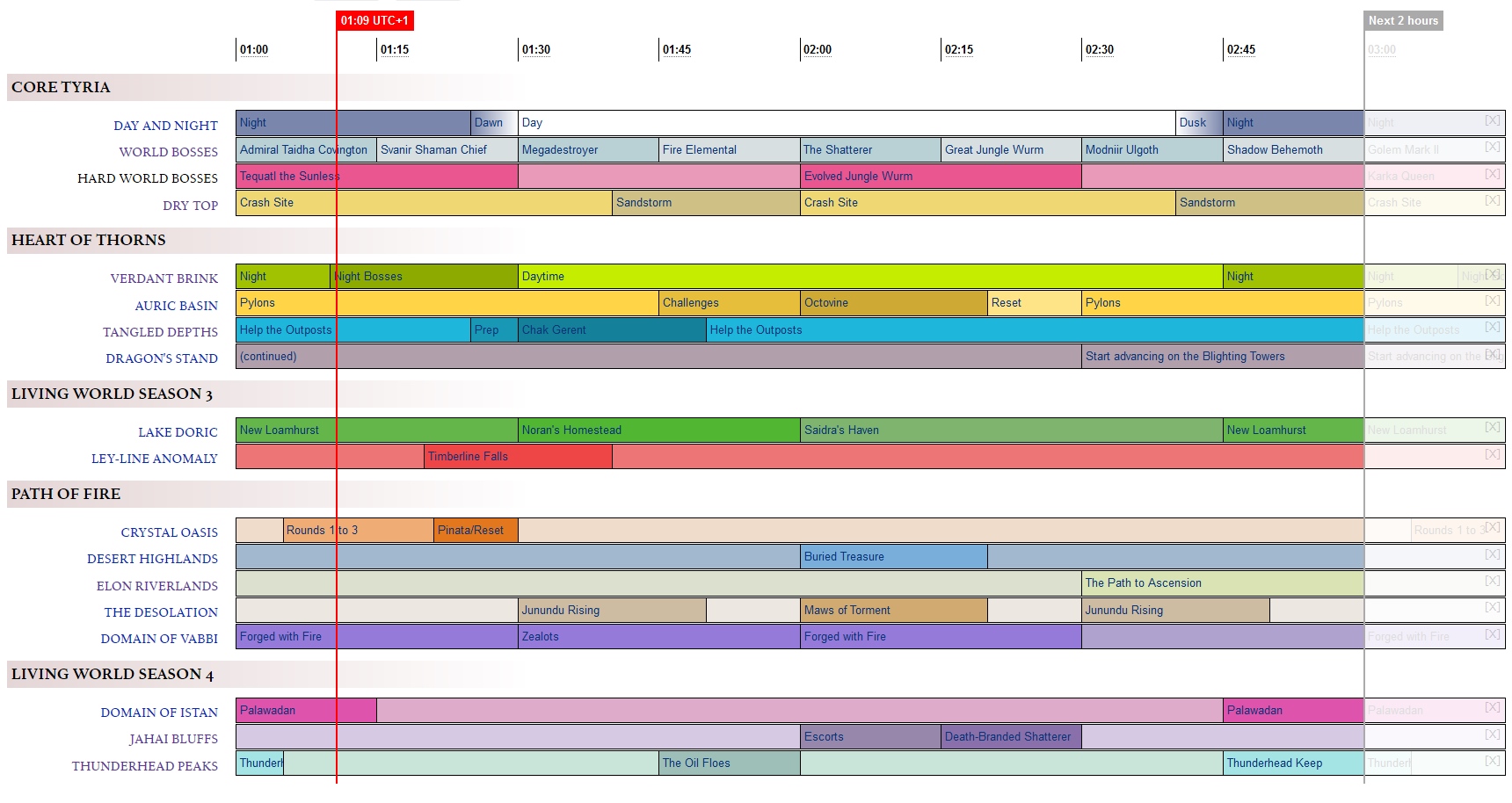Hide the Hard World Bosses row with [x]
Viewport: 1512px width, 803px height.
point(1492,174)
